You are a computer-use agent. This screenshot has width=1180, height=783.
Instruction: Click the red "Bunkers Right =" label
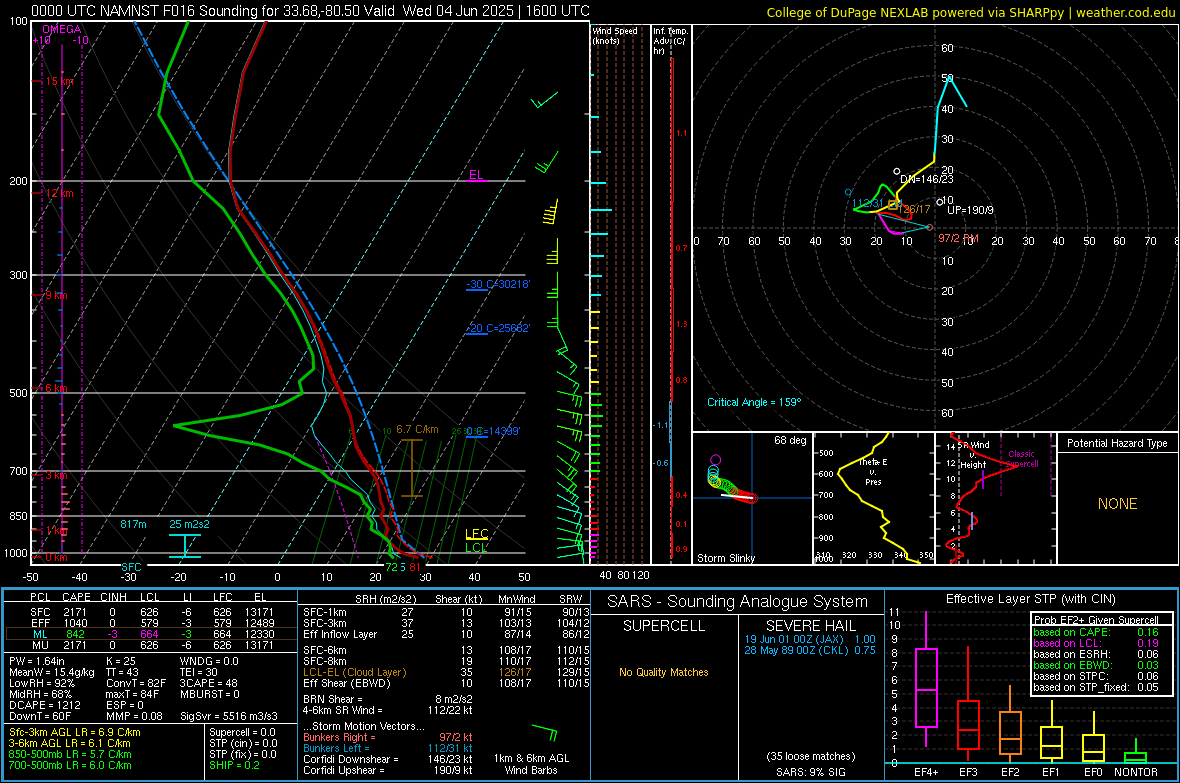(x=339, y=737)
